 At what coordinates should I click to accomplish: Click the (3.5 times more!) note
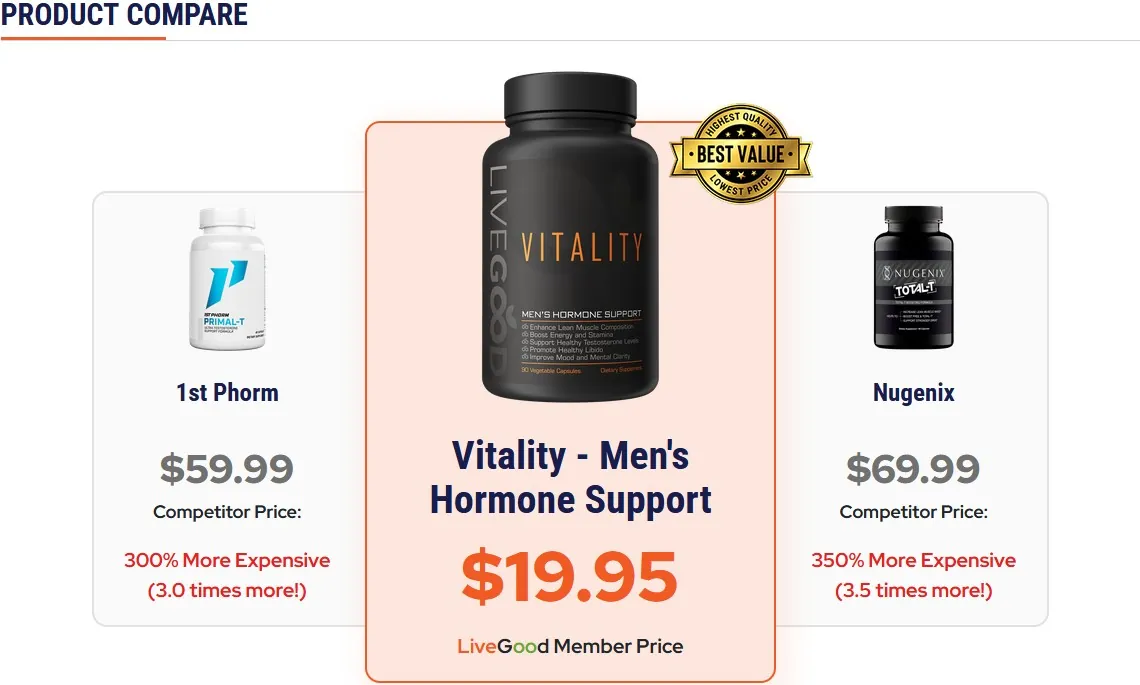pos(913,590)
